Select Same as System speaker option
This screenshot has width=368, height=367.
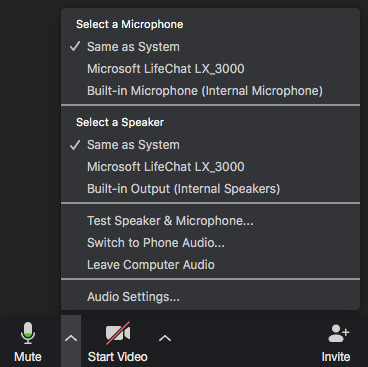click(210, 145)
